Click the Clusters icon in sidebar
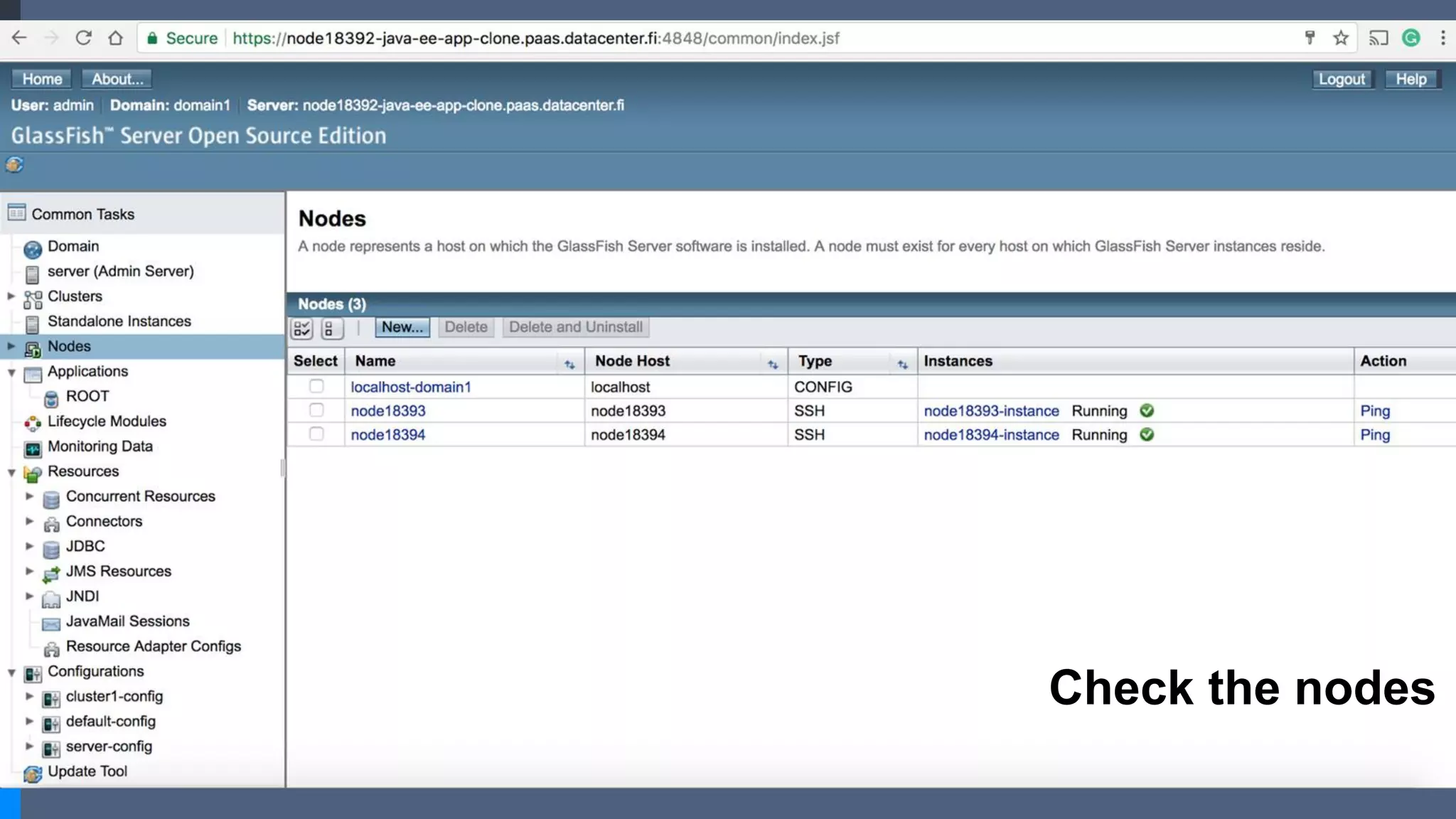The width and height of the screenshot is (1456, 819). coord(33,299)
